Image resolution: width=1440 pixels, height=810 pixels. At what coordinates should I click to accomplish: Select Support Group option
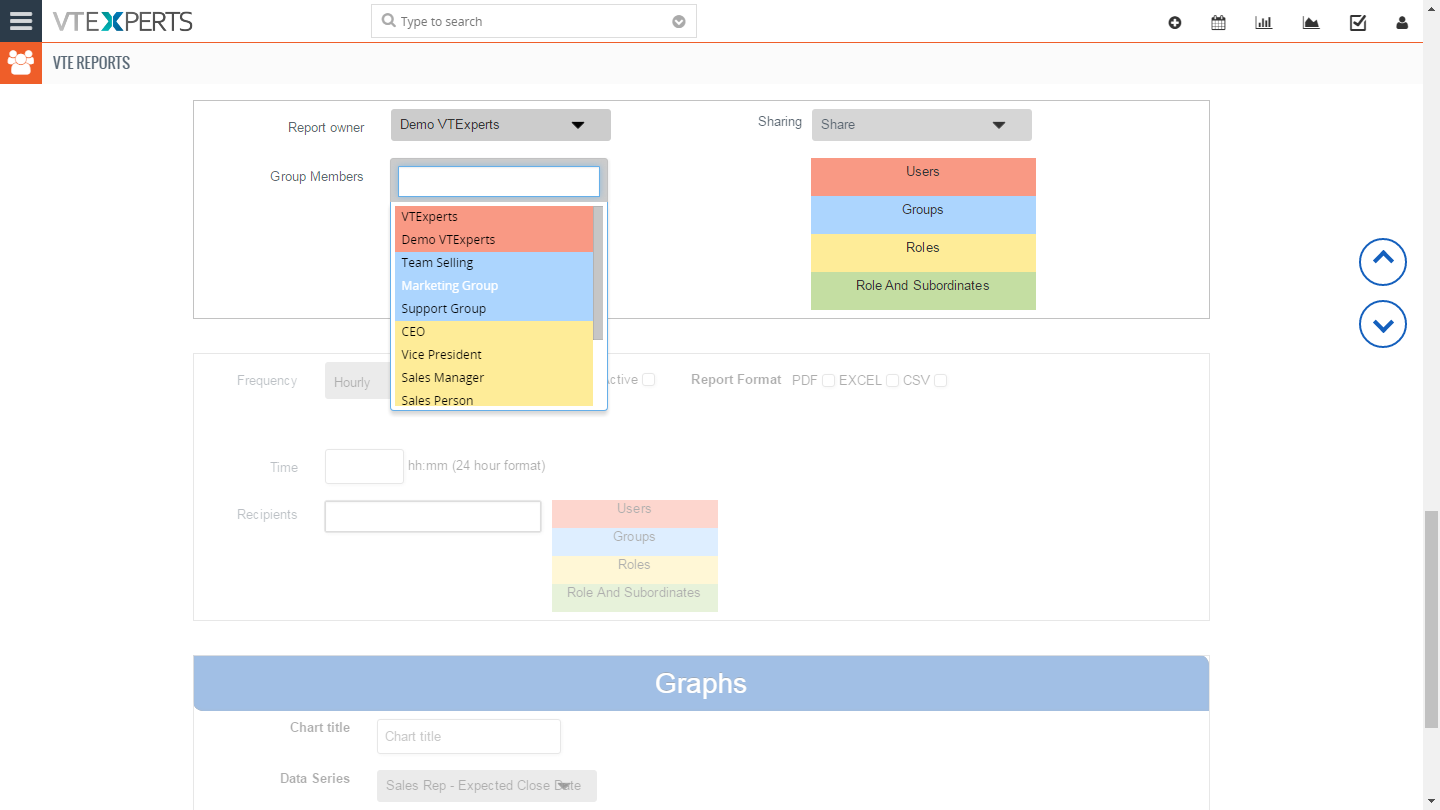point(494,309)
